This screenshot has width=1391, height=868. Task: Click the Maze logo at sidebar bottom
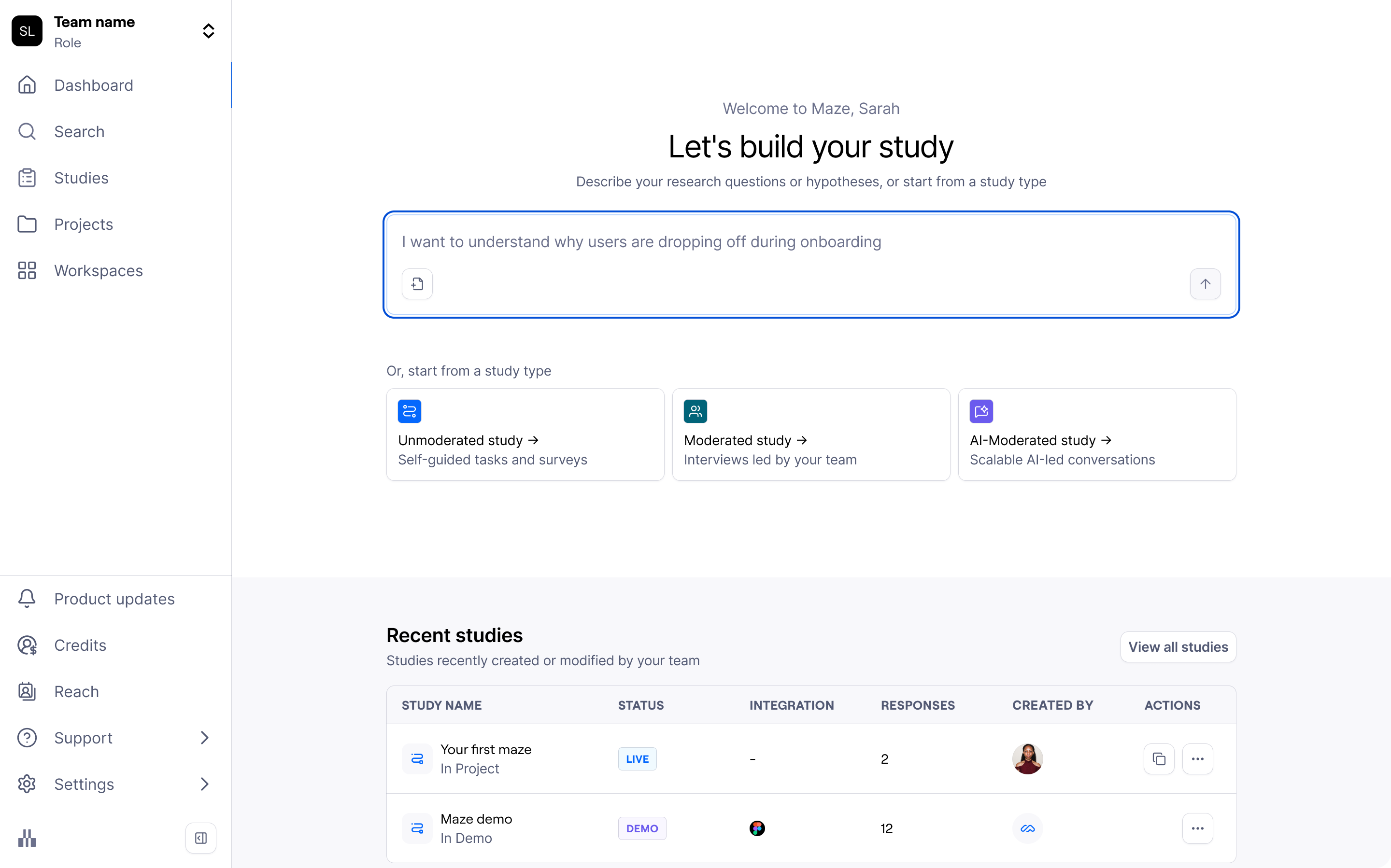27,838
